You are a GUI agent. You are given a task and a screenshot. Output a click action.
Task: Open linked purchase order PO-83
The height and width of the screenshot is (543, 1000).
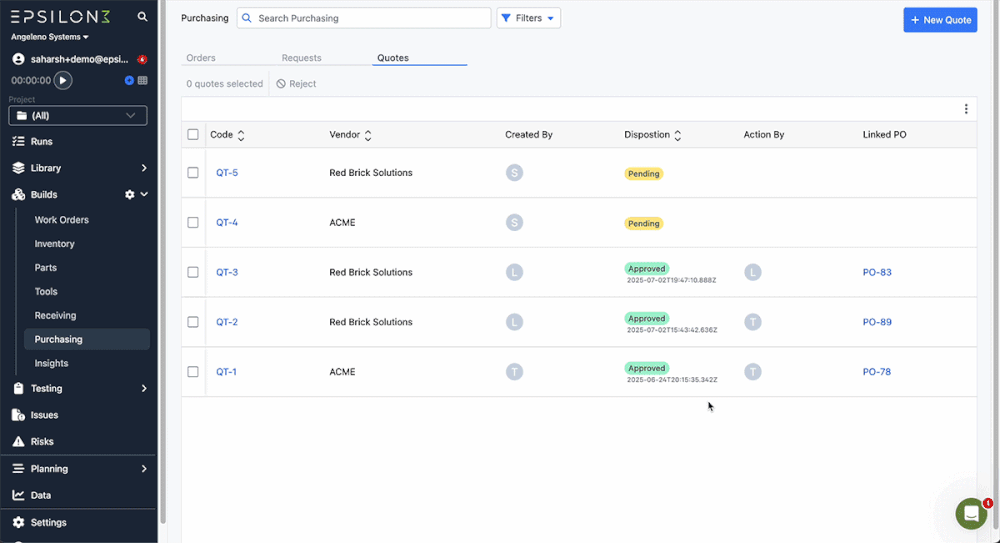(x=877, y=272)
